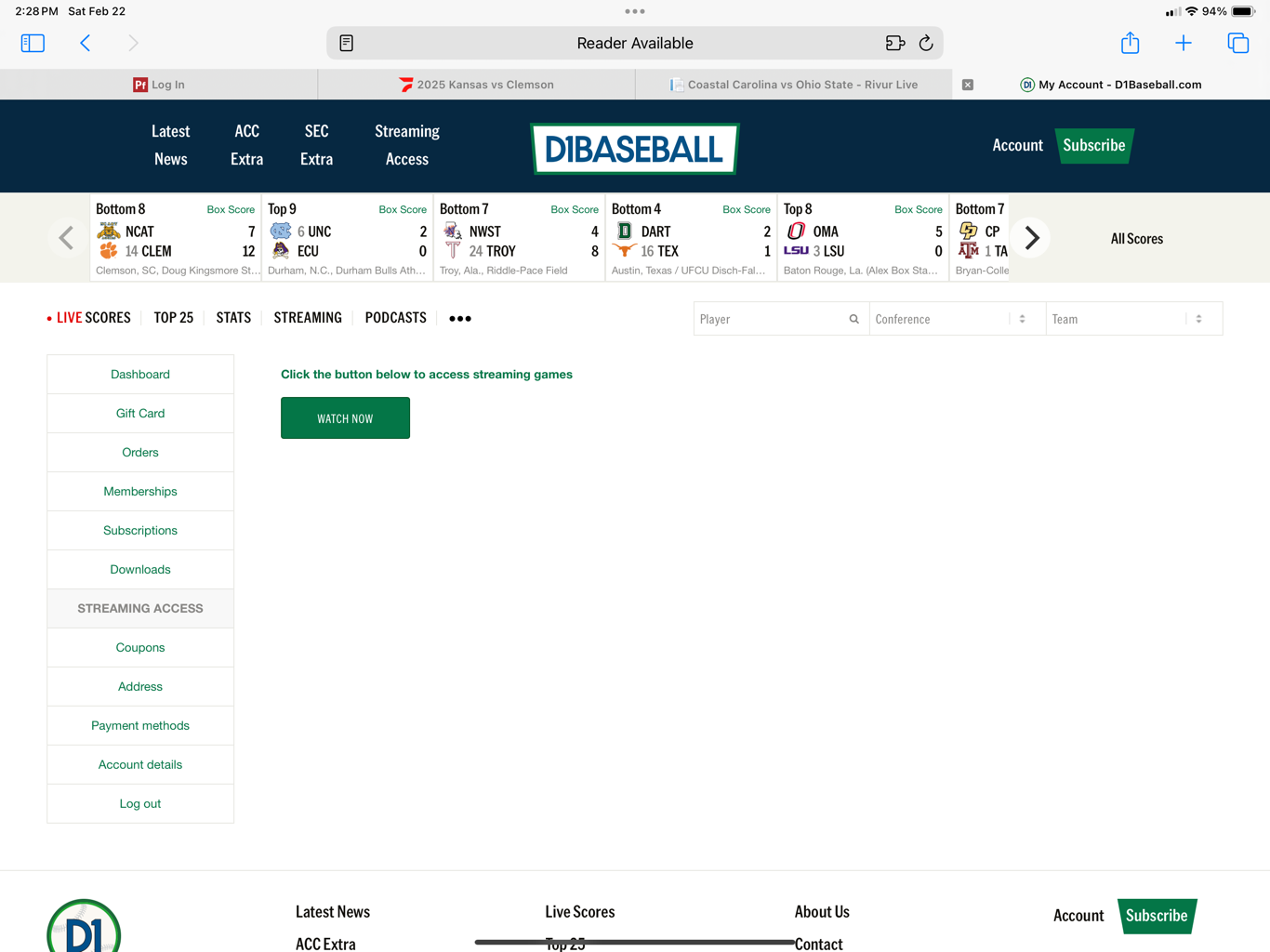
Task: Open Top 25 navigation item
Action: tap(174, 318)
